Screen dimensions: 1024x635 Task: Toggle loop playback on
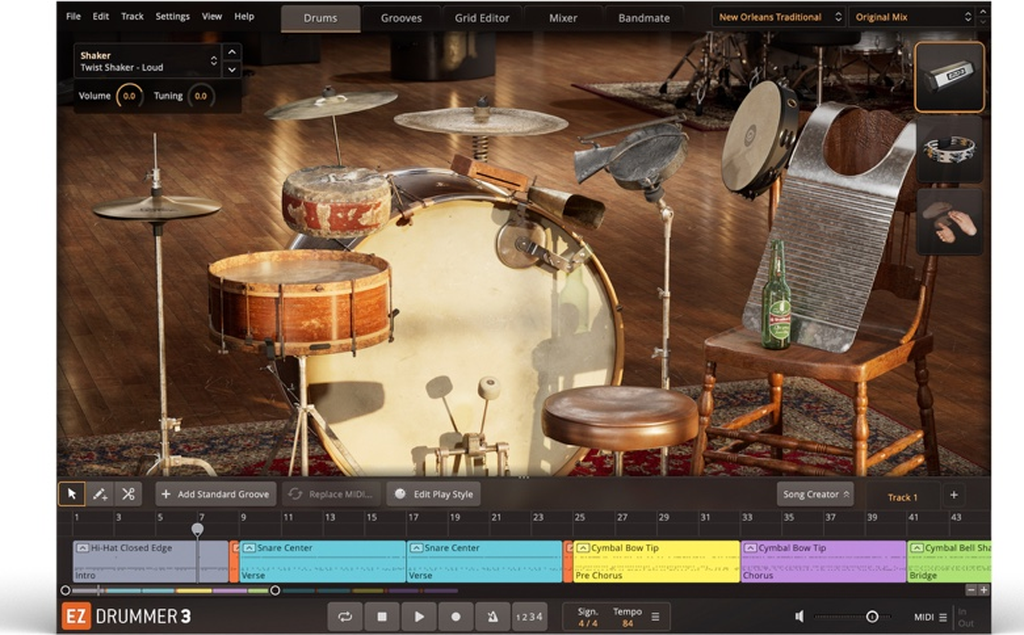(345, 617)
